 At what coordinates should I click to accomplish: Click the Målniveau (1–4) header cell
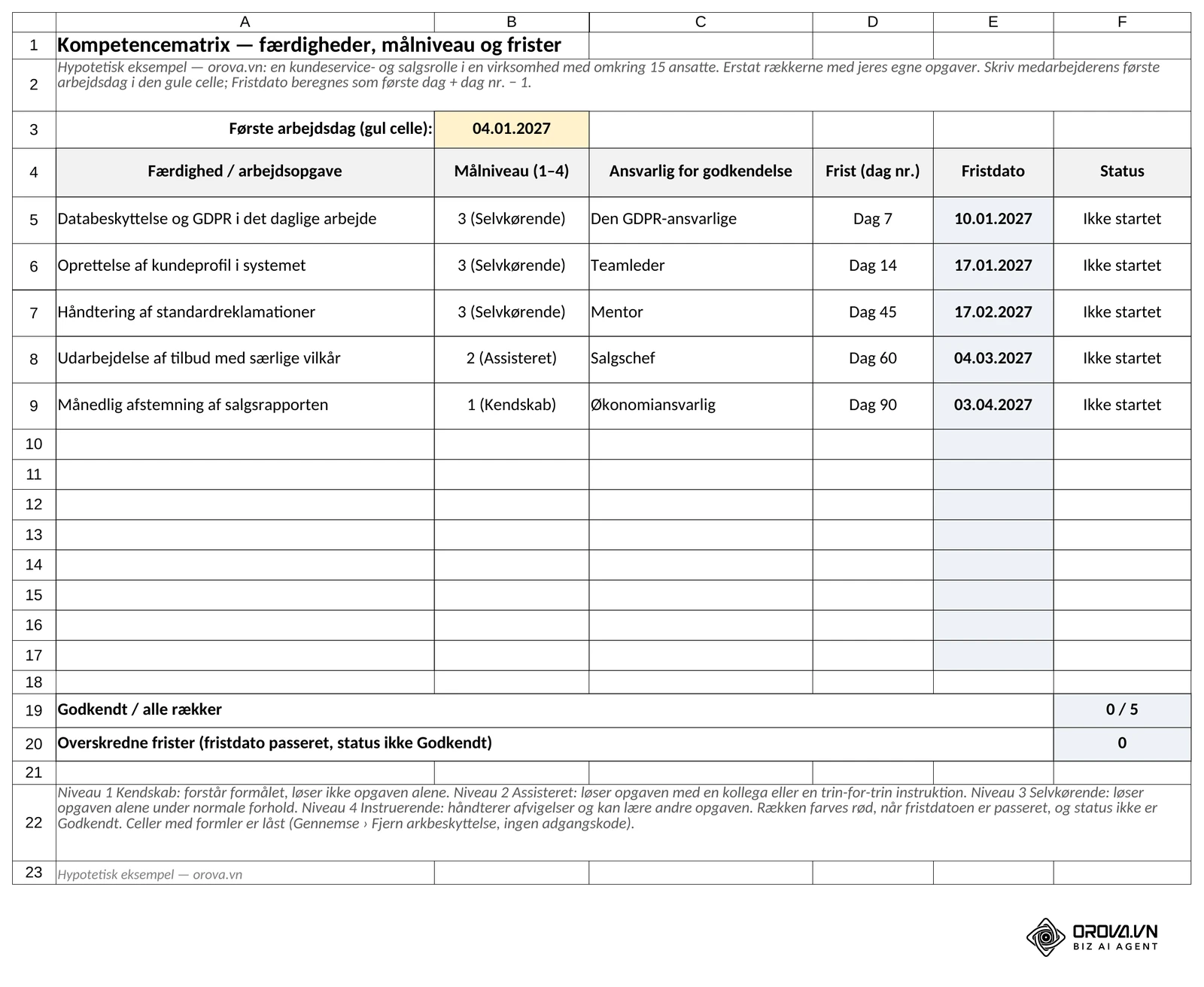512,172
